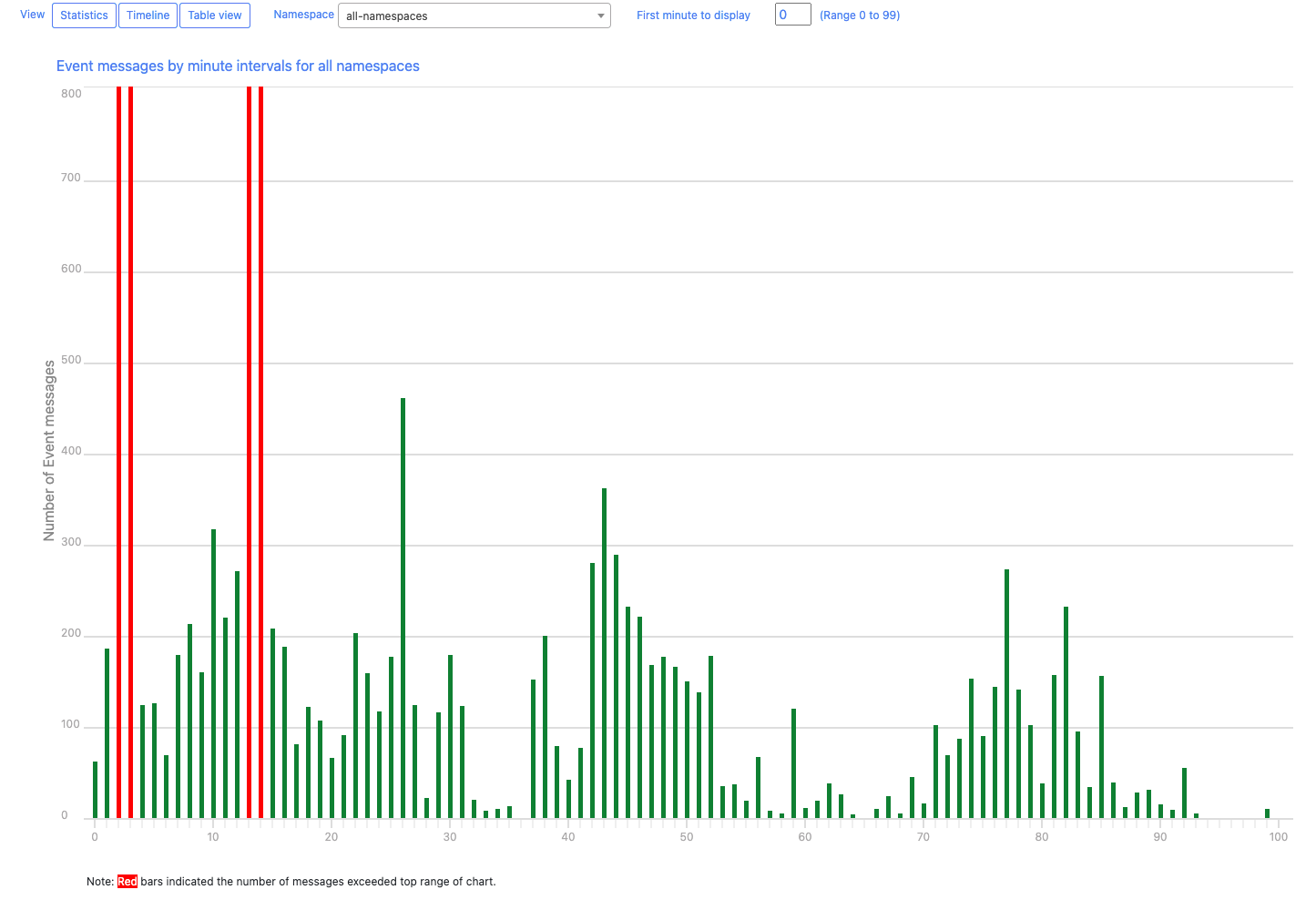
Task: Click the tall green bar at minute 26
Action: [403, 608]
